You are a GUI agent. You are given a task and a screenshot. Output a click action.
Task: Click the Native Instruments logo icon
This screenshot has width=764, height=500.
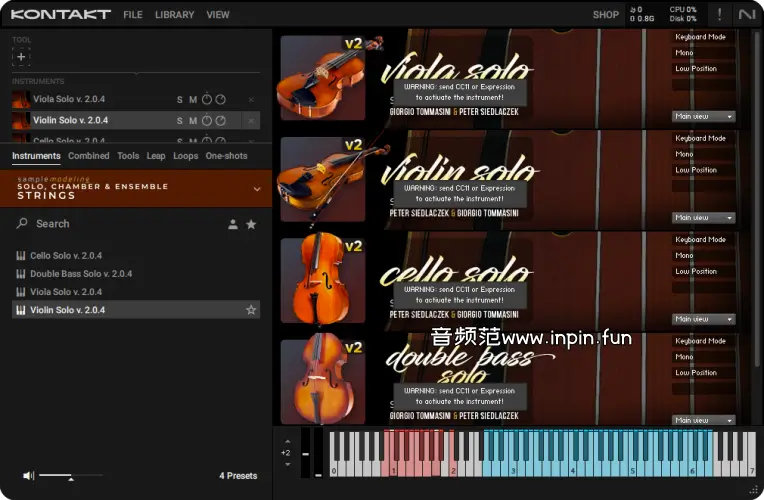pyautogui.click(x=746, y=15)
